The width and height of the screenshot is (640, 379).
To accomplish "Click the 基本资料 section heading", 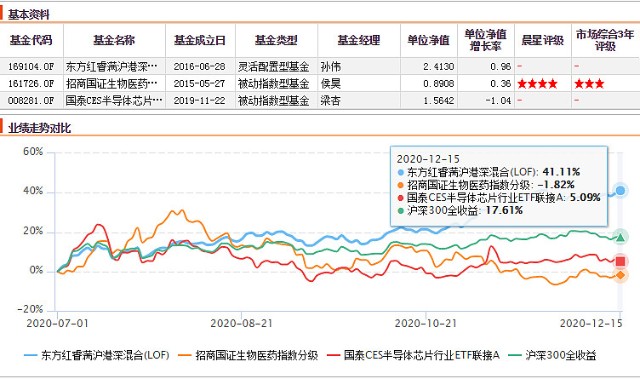I will [x=29, y=15].
